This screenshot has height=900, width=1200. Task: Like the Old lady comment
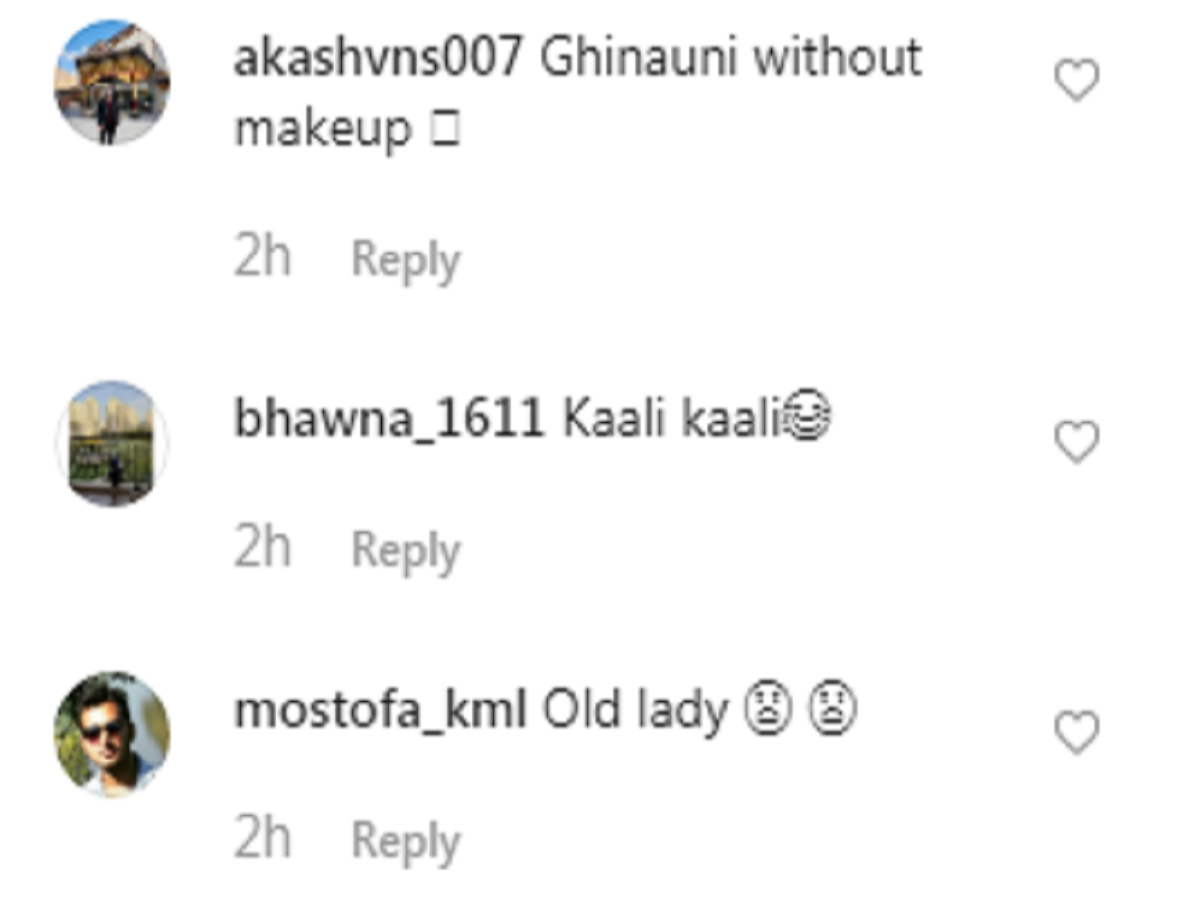[1078, 732]
